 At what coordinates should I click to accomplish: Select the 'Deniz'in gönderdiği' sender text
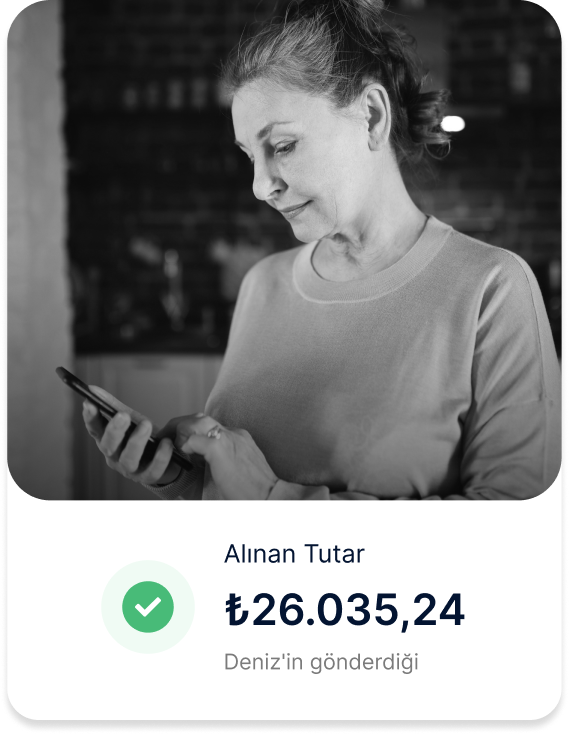pyautogui.click(x=321, y=662)
